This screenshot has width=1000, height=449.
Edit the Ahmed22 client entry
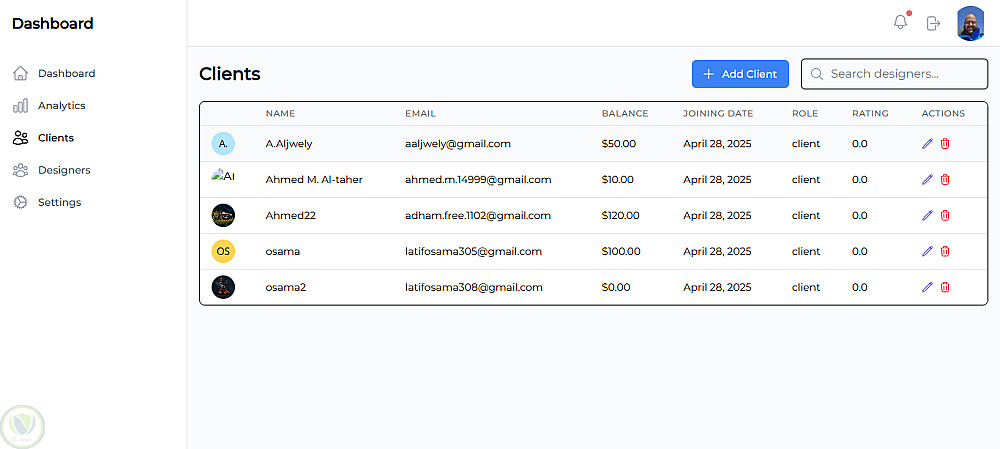tap(927, 216)
